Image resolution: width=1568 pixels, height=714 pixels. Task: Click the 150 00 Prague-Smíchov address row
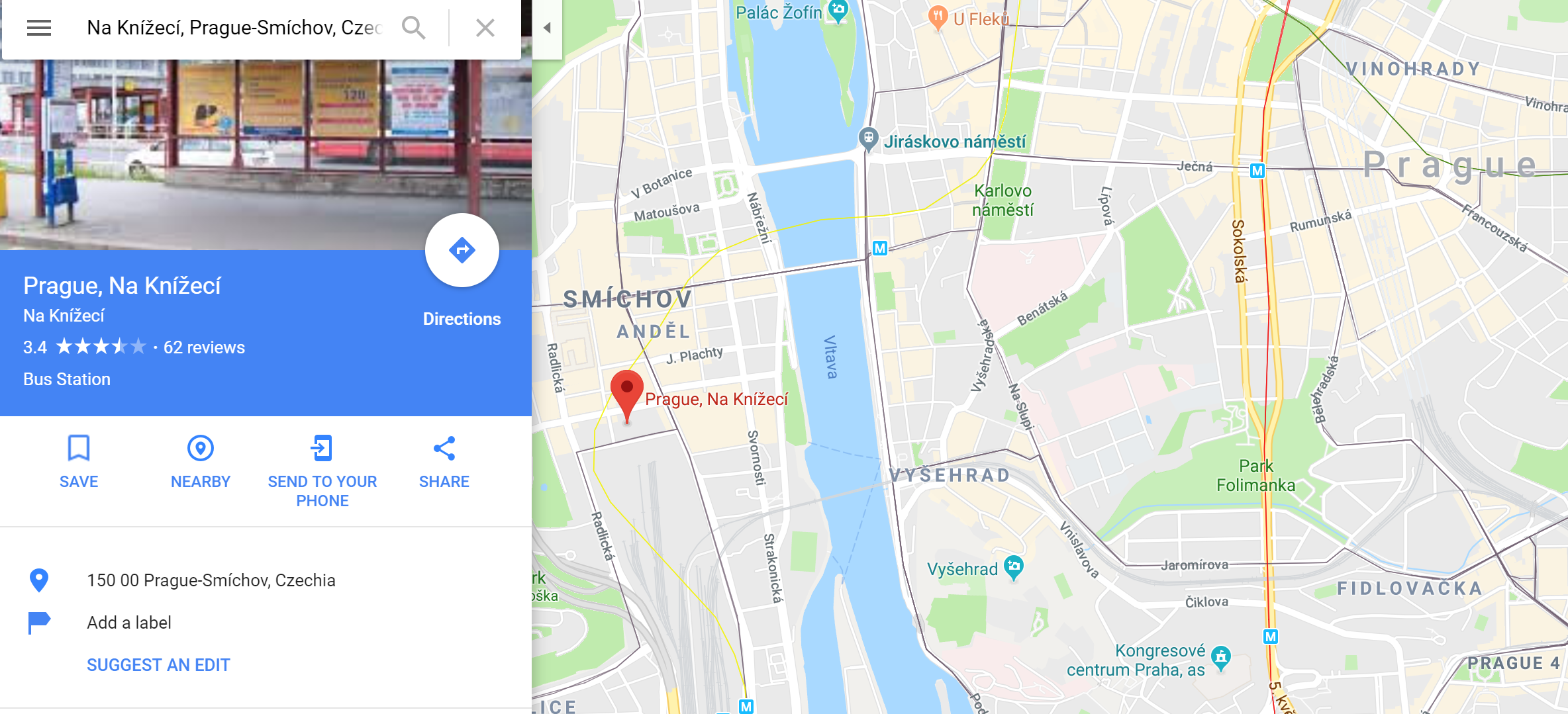tap(265, 580)
